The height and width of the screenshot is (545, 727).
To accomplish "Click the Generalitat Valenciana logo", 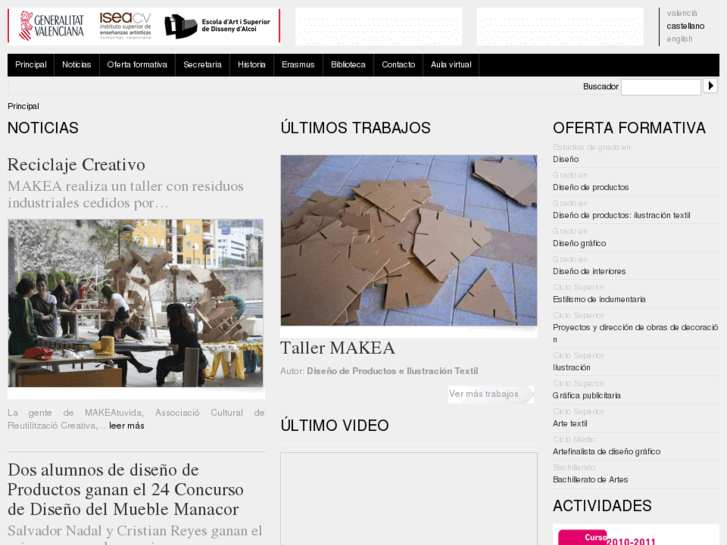I will (x=51, y=26).
